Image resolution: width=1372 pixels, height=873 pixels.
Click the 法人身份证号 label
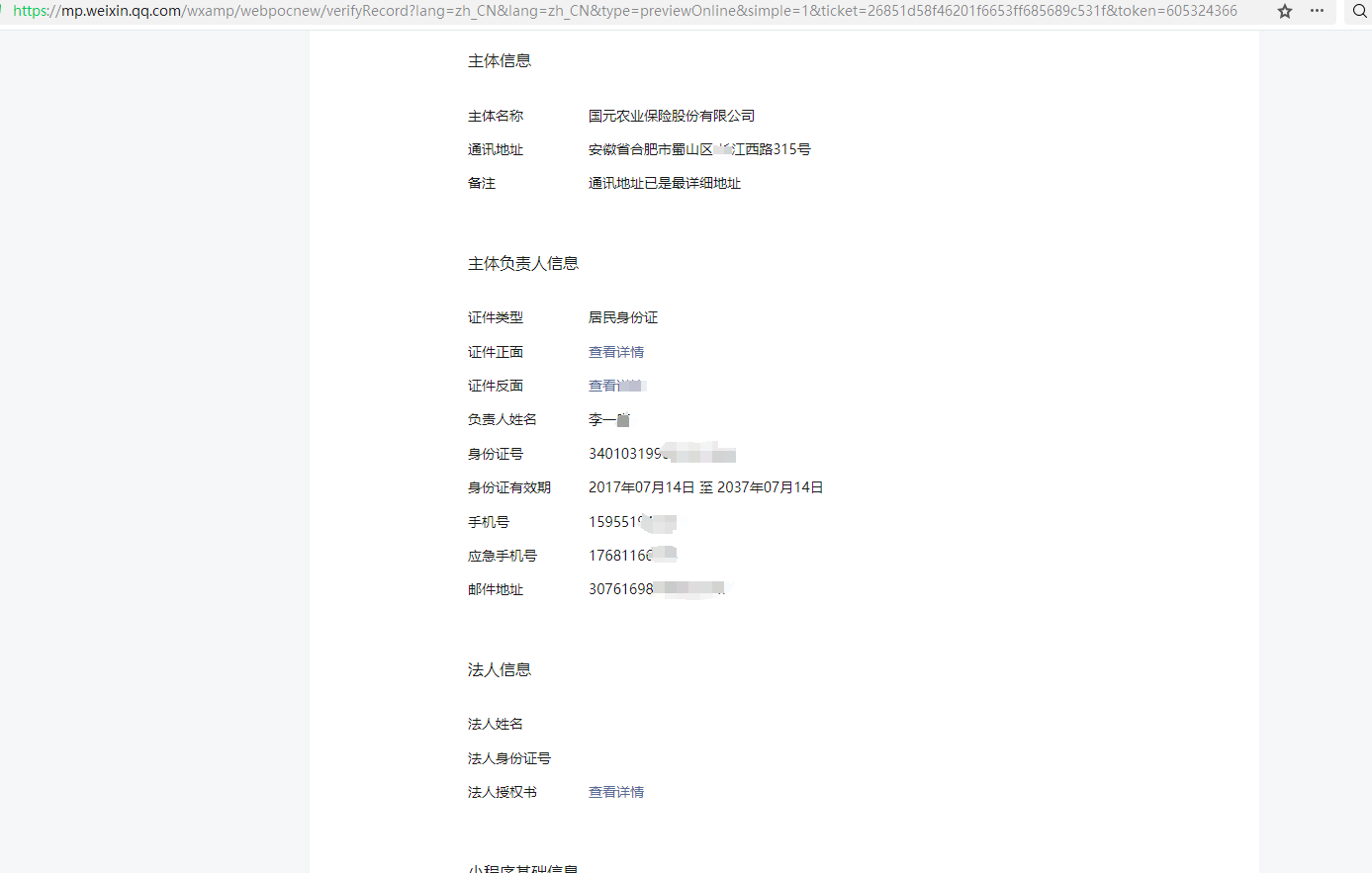coord(509,758)
